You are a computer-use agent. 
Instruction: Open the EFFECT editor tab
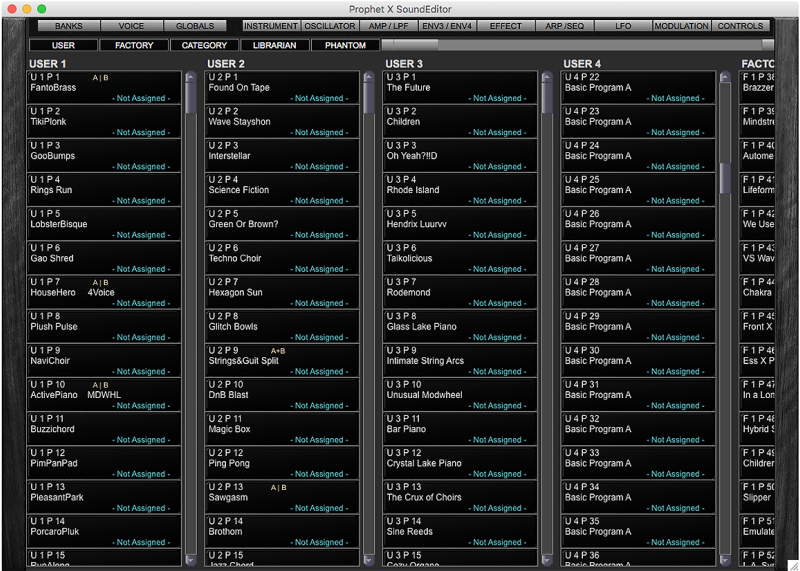tap(506, 26)
